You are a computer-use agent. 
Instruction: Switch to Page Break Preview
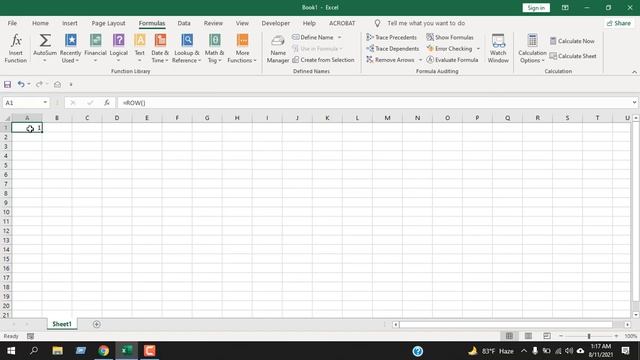tap(547, 336)
